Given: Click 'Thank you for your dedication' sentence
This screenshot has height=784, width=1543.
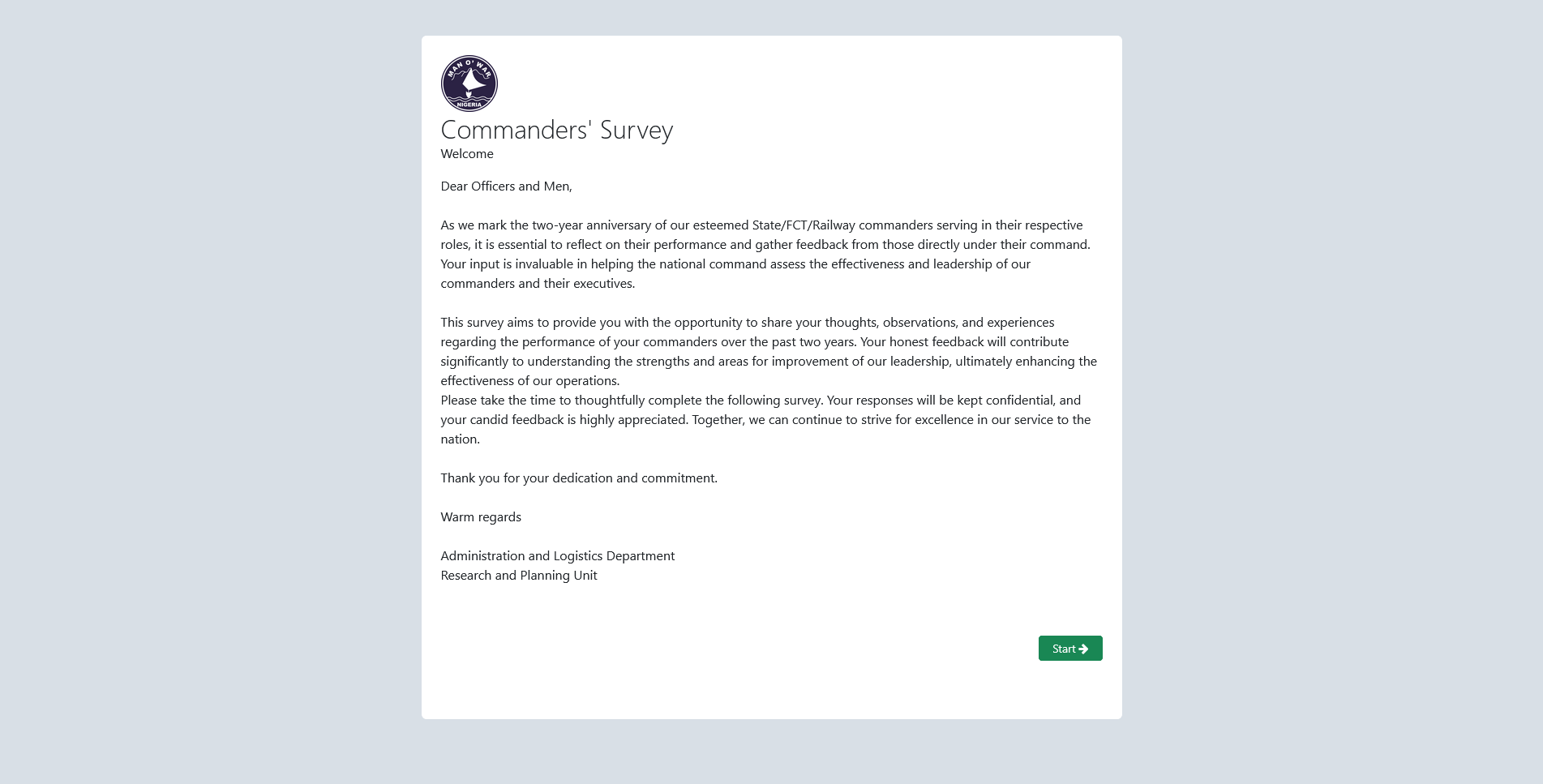Looking at the screenshot, I should [x=579, y=478].
